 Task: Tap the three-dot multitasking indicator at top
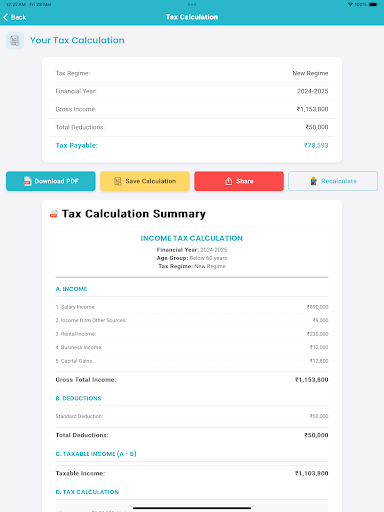pos(192,5)
